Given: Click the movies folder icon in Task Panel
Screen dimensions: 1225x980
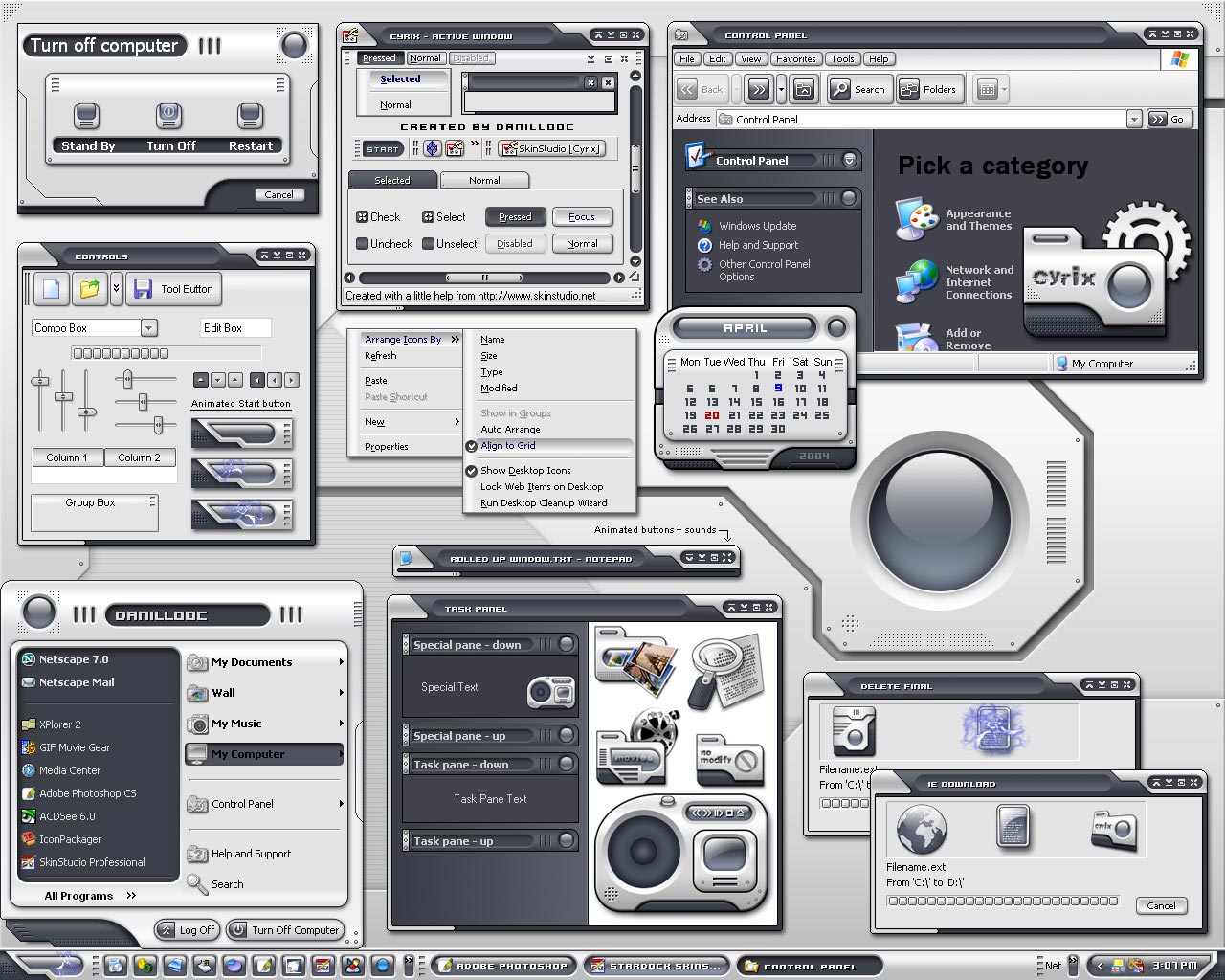Looking at the screenshot, I should (x=637, y=747).
